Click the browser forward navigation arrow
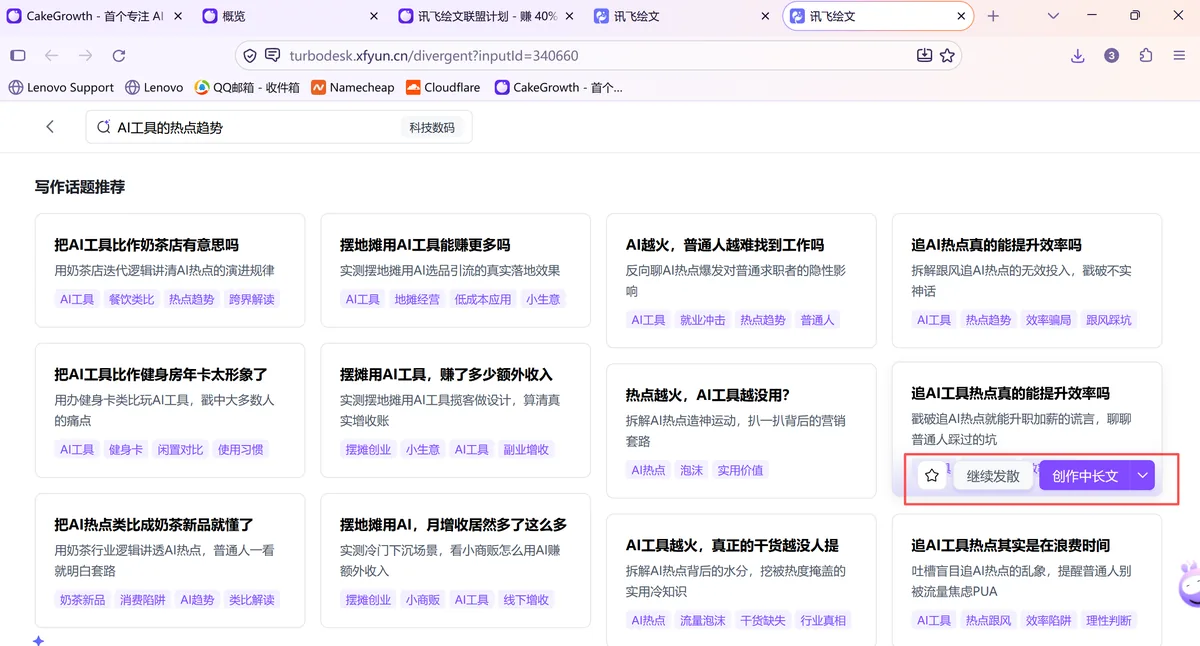Screen dimensions: 1200x646 tap(85, 56)
